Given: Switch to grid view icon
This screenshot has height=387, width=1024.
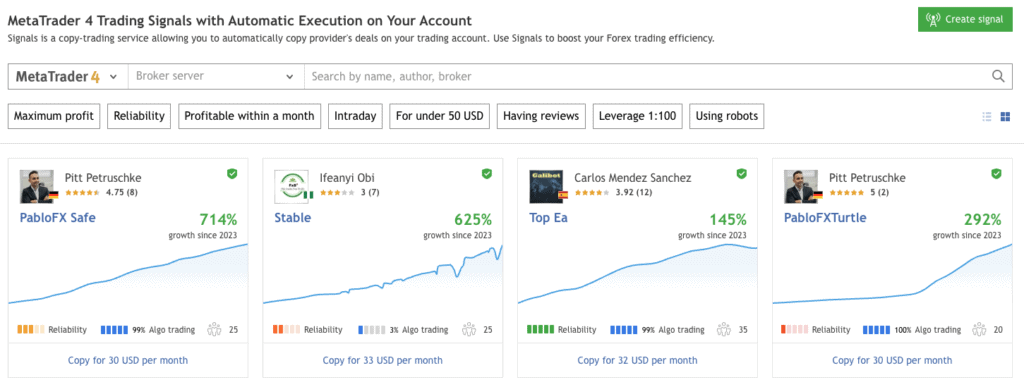Looking at the screenshot, I should pyautogui.click(x=1005, y=117).
